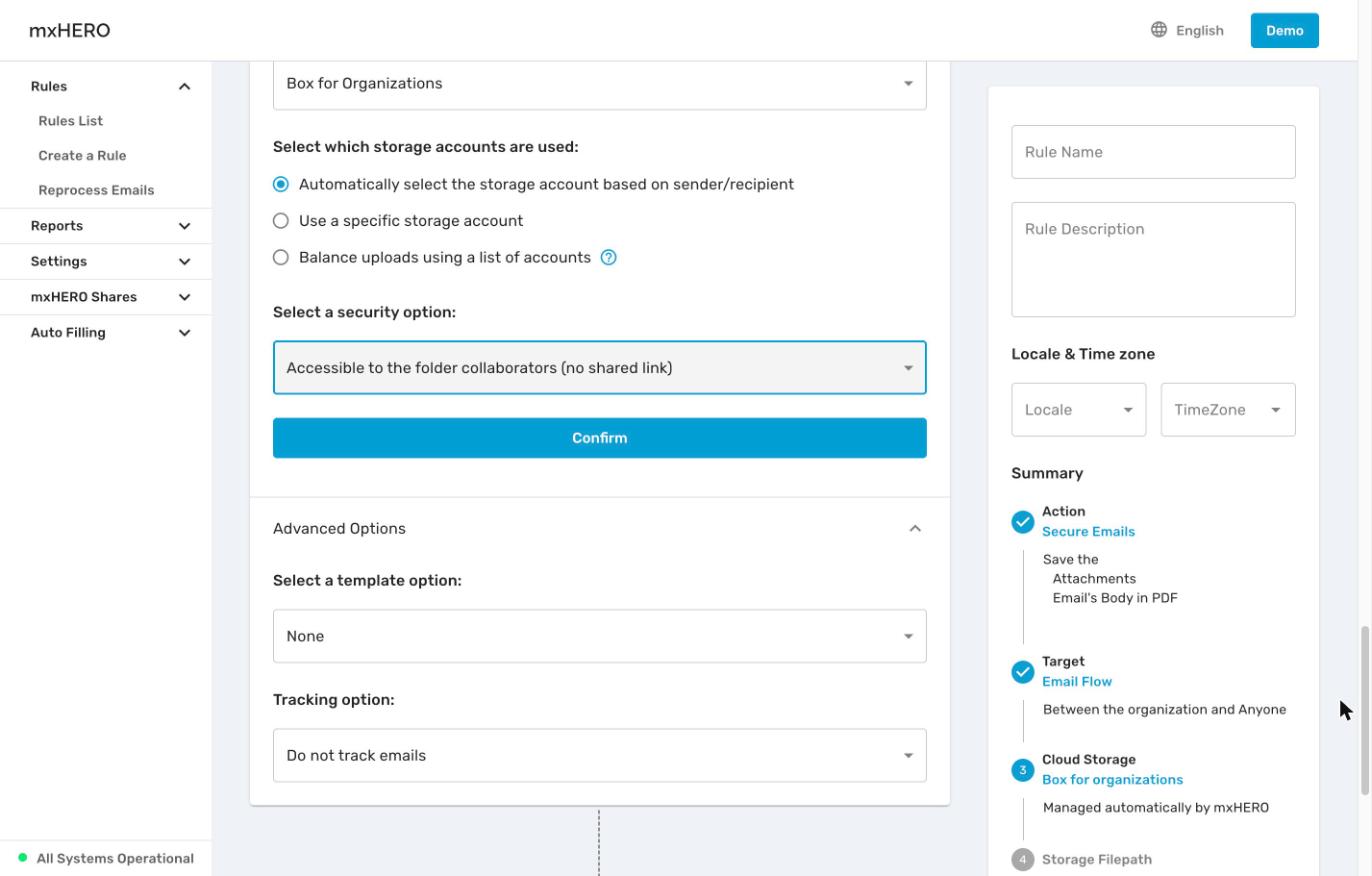Screen dimensions: 1372x876
Task: Open the Box for Organizations dropdown
Action: click(x=600, y=84)
